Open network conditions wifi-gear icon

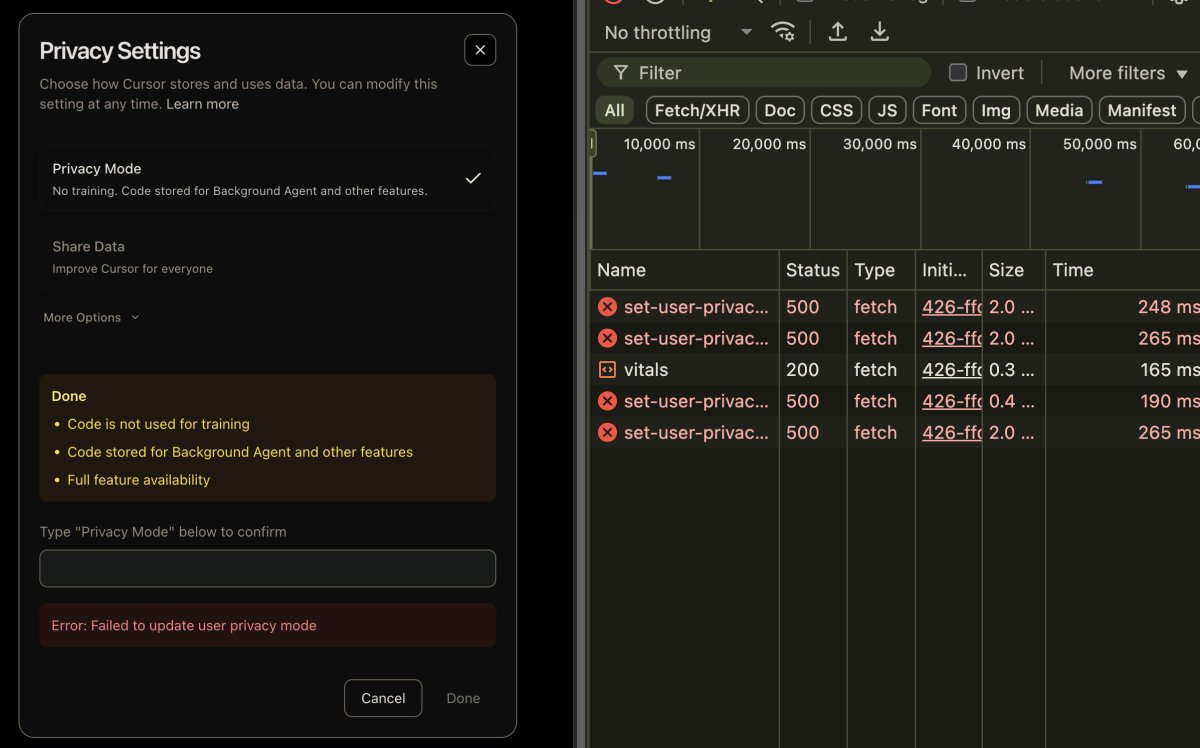point(783,32)
